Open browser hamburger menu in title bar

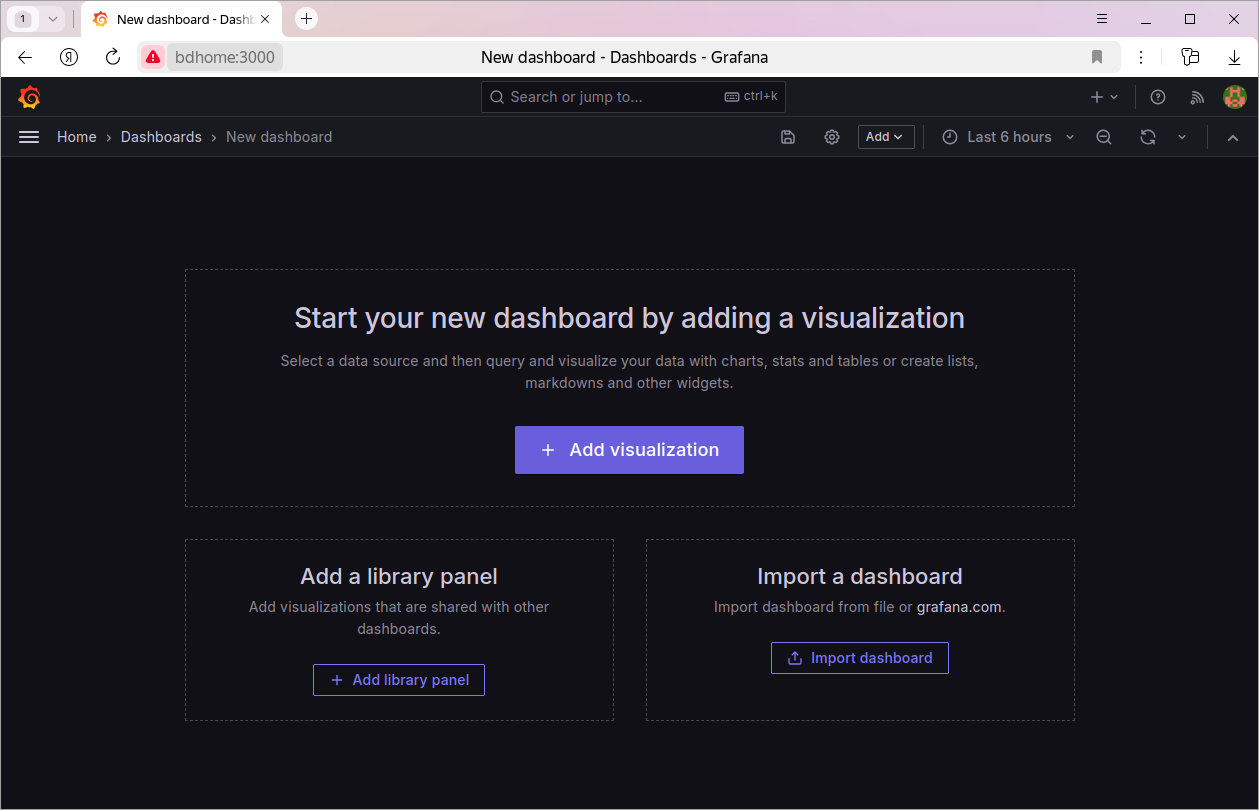[x=1102, y=18]
